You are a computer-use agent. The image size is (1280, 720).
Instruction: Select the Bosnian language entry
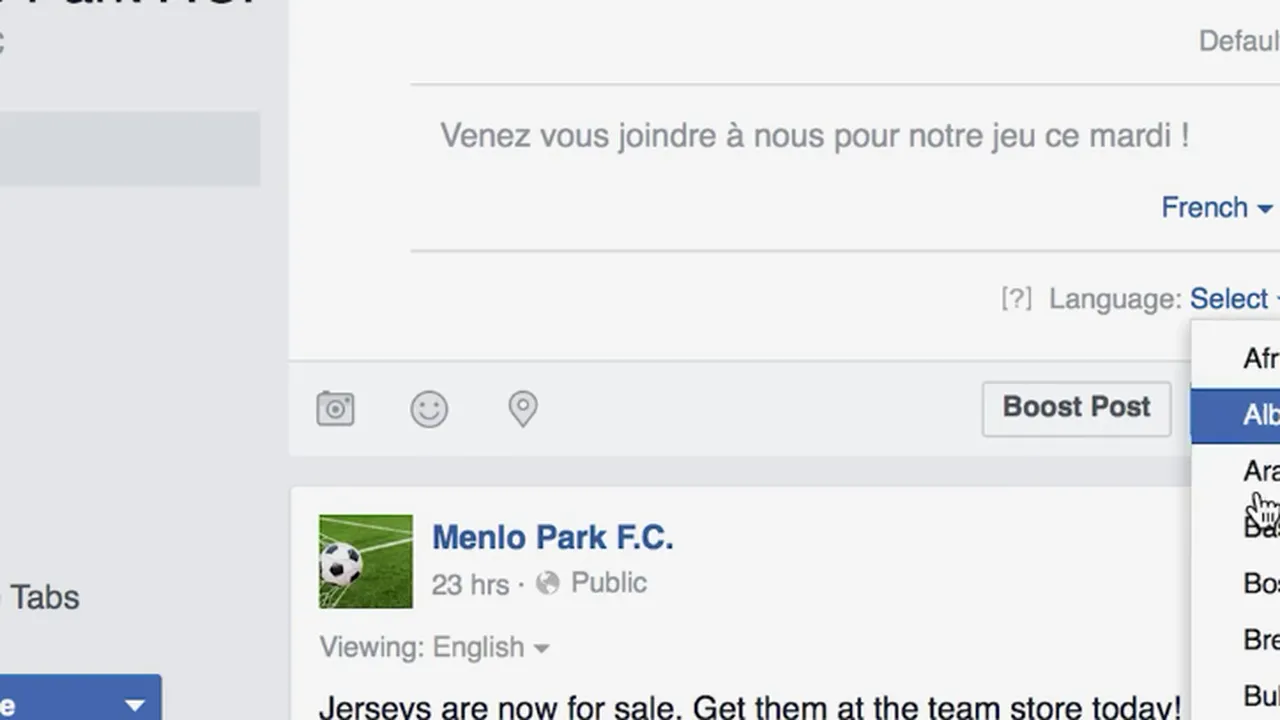click(x=1258, y=583)
